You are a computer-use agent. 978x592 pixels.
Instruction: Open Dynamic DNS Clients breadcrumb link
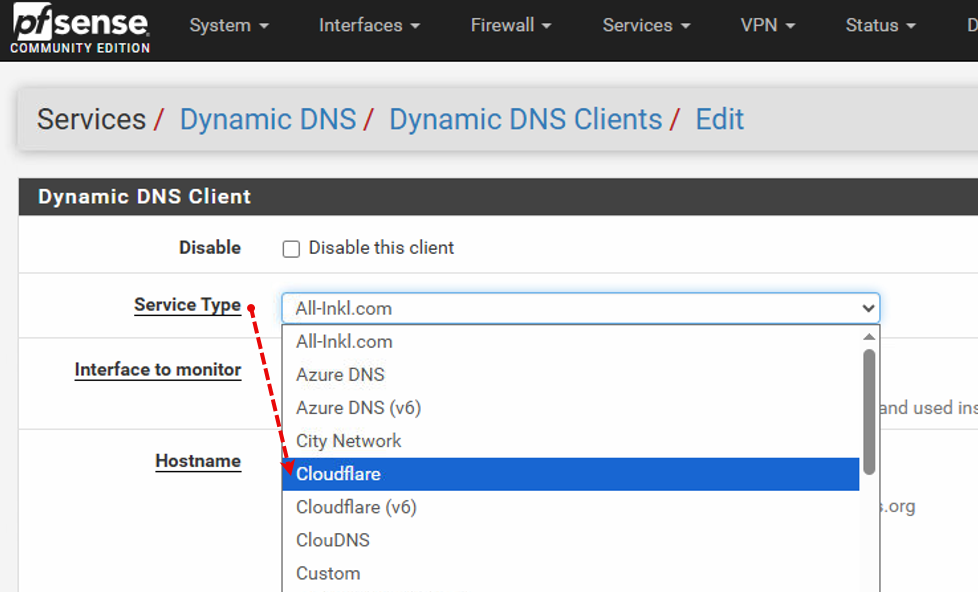pos(525,119)
